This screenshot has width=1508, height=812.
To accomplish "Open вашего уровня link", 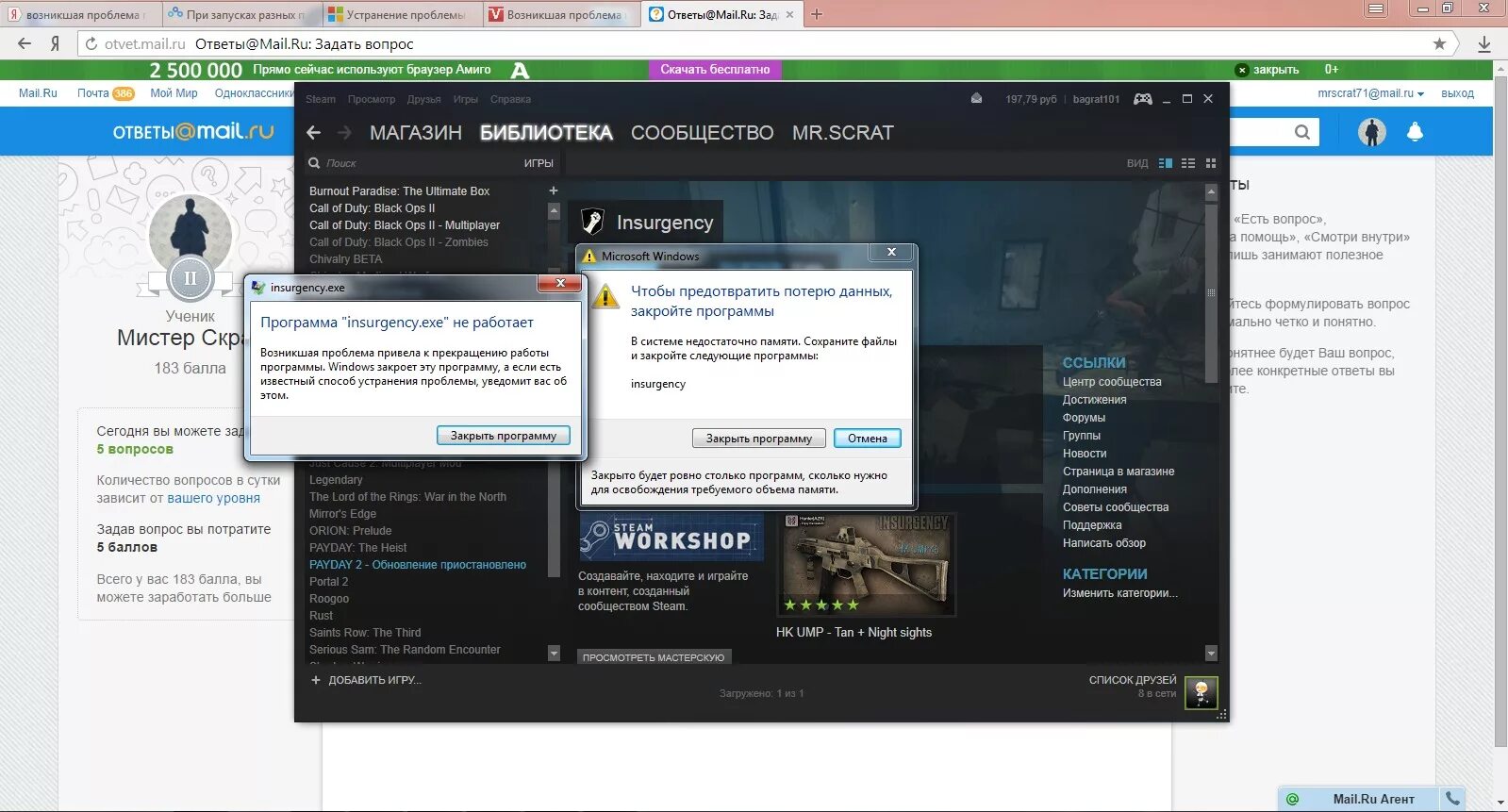I will click(214, 498).
